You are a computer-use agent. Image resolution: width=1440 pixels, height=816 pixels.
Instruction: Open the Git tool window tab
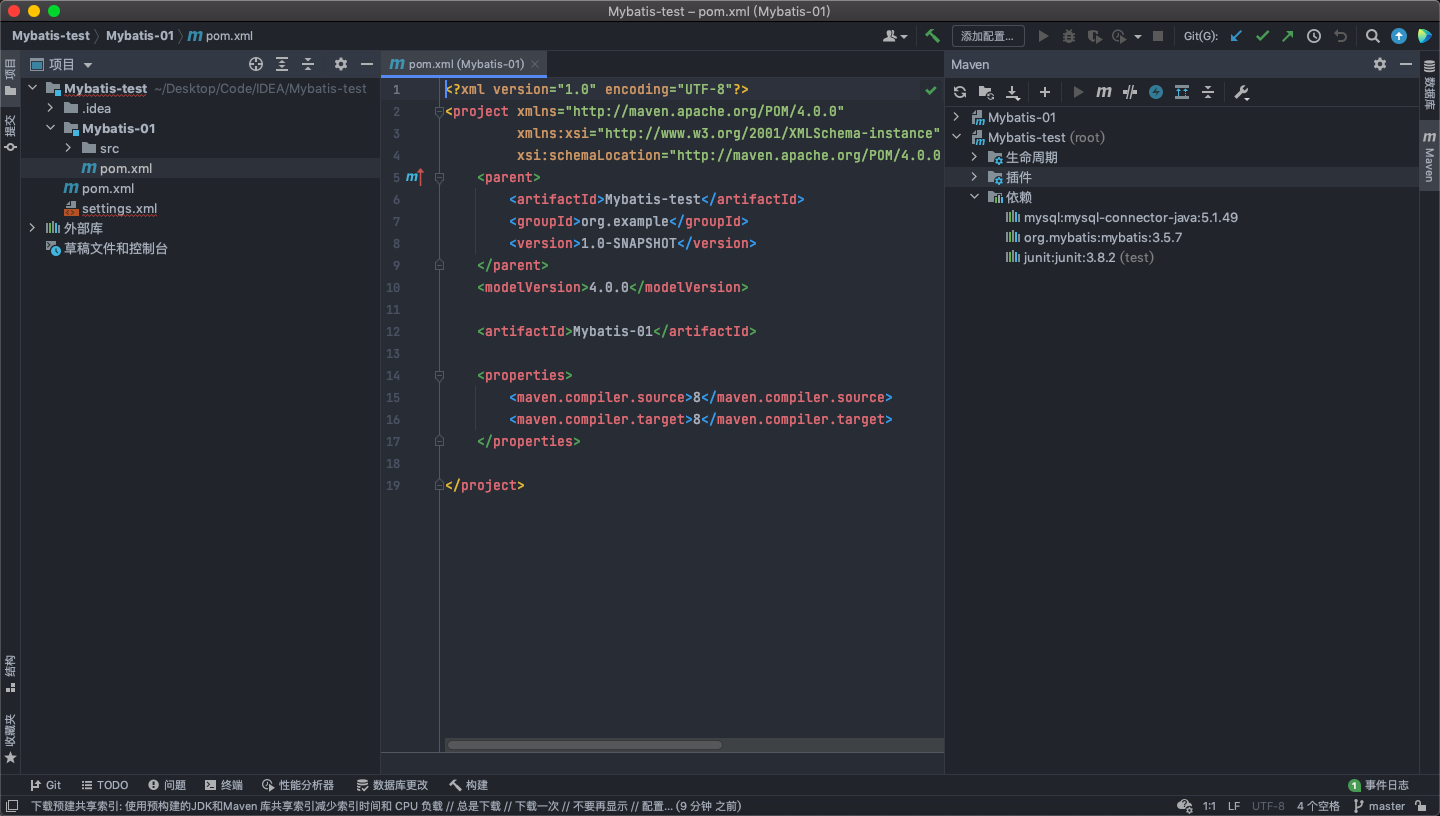click(46, 785)
